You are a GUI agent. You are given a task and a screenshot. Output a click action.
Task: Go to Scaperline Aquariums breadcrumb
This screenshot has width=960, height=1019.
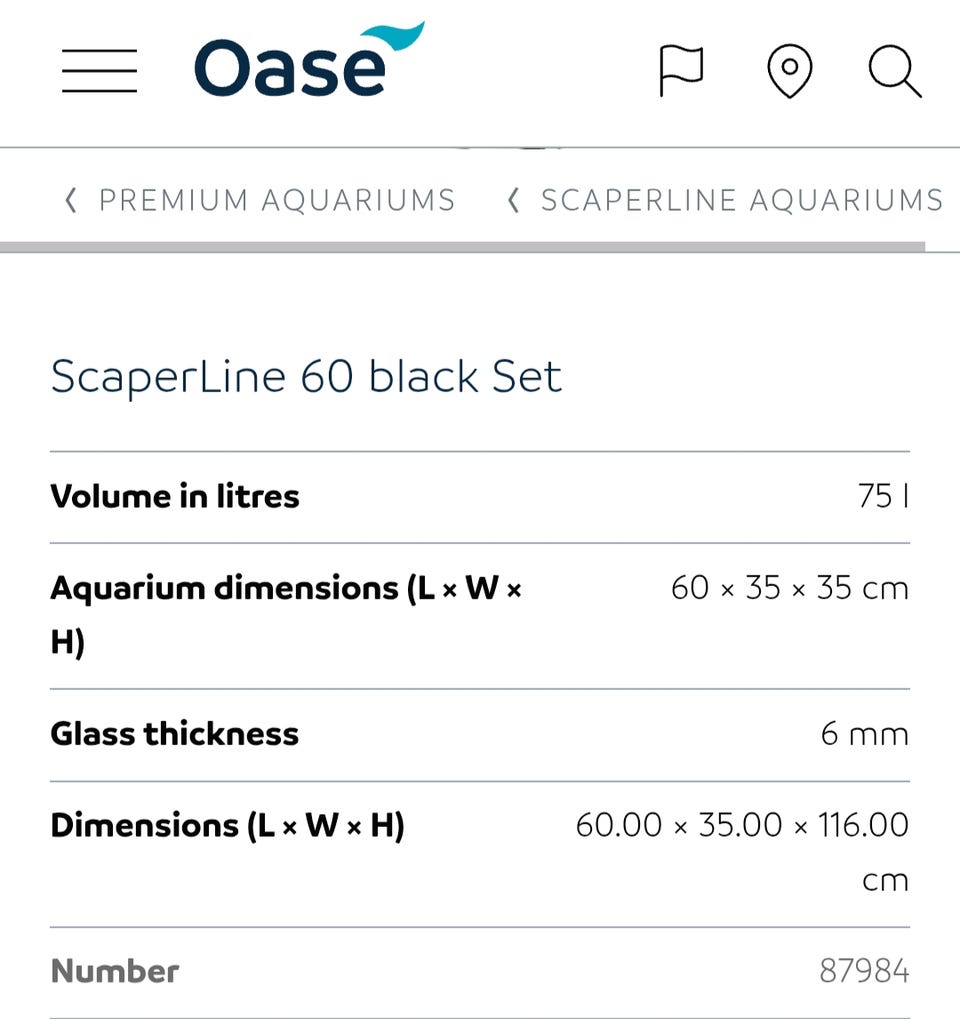click(741, 201)
